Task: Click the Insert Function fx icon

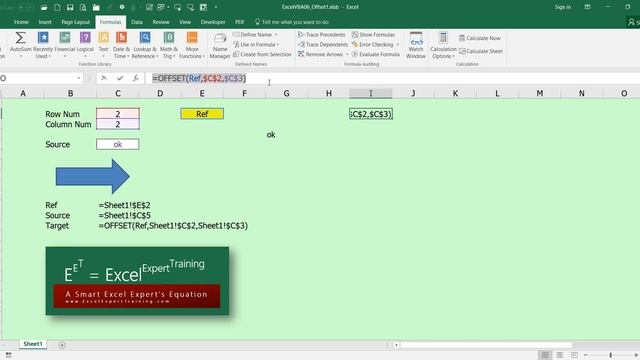Action: (x=136, y=78)
